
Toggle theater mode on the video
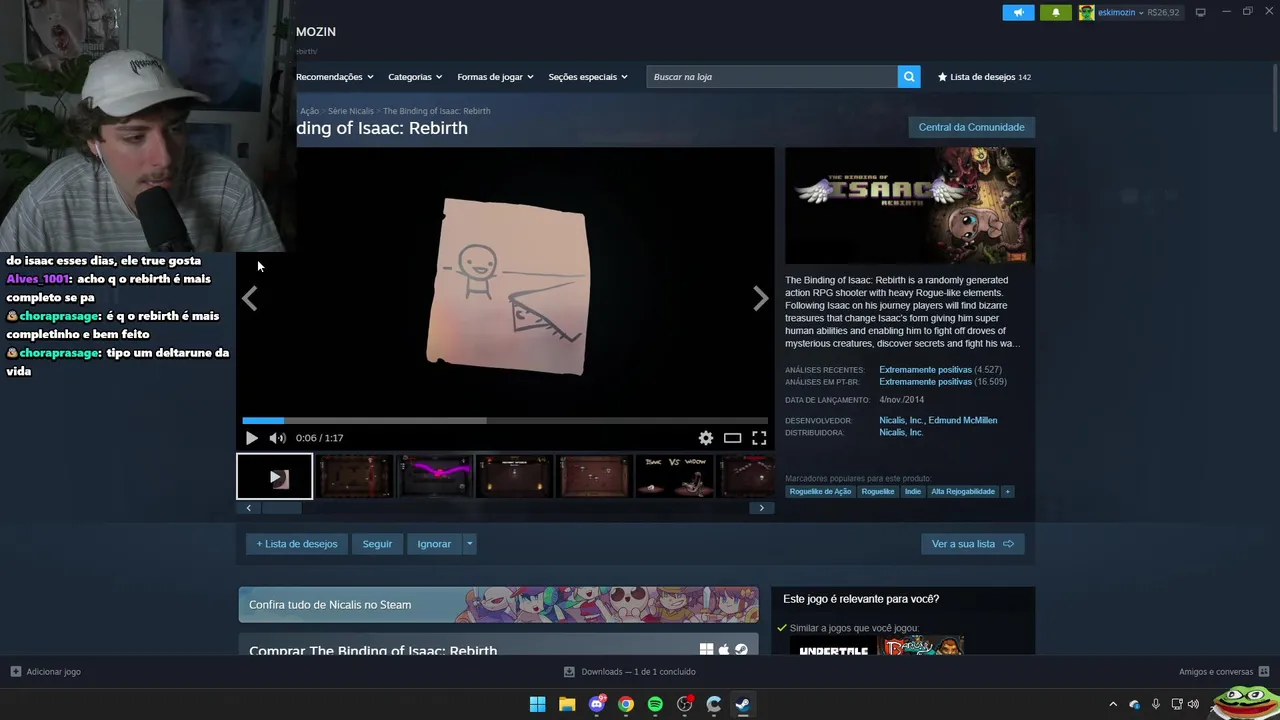click(x=733, y=438)
